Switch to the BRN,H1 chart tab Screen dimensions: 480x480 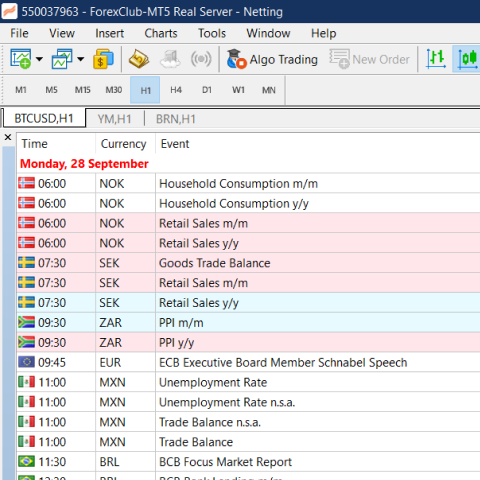pyautogui.click(x=176, y=119)
